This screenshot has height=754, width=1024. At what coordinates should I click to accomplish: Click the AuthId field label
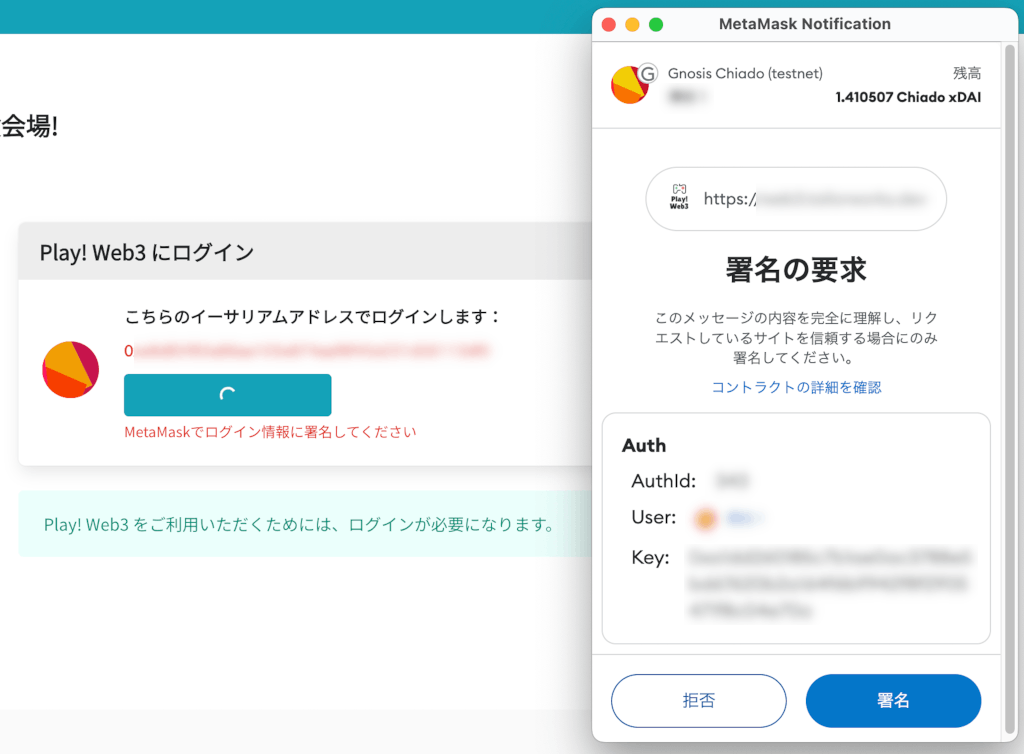coord(664,481)
